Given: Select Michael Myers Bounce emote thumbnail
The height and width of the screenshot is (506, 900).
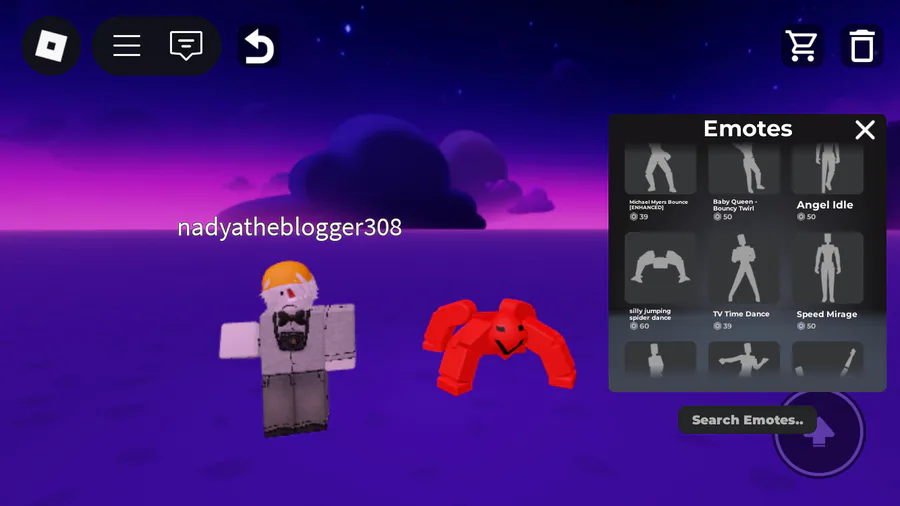Looking at the screenshot, I should 660,169.
